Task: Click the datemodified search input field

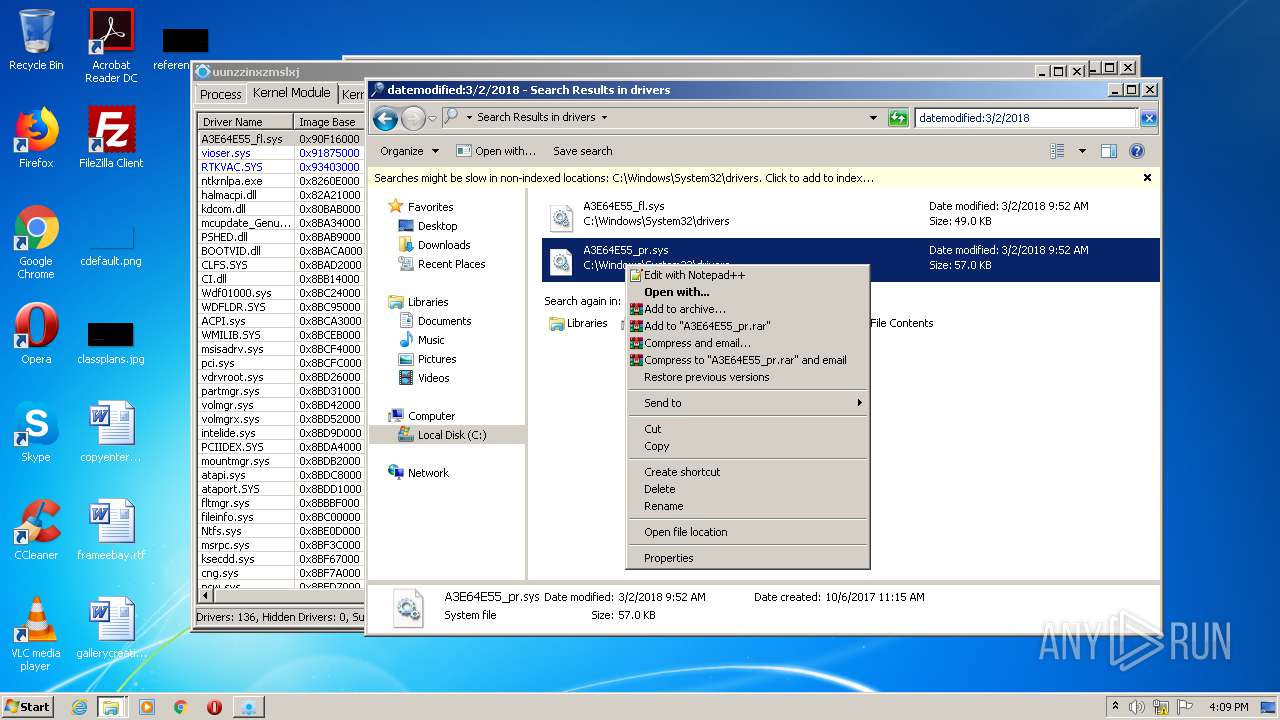Action: pyautogui.click(x=1026, y=118)
